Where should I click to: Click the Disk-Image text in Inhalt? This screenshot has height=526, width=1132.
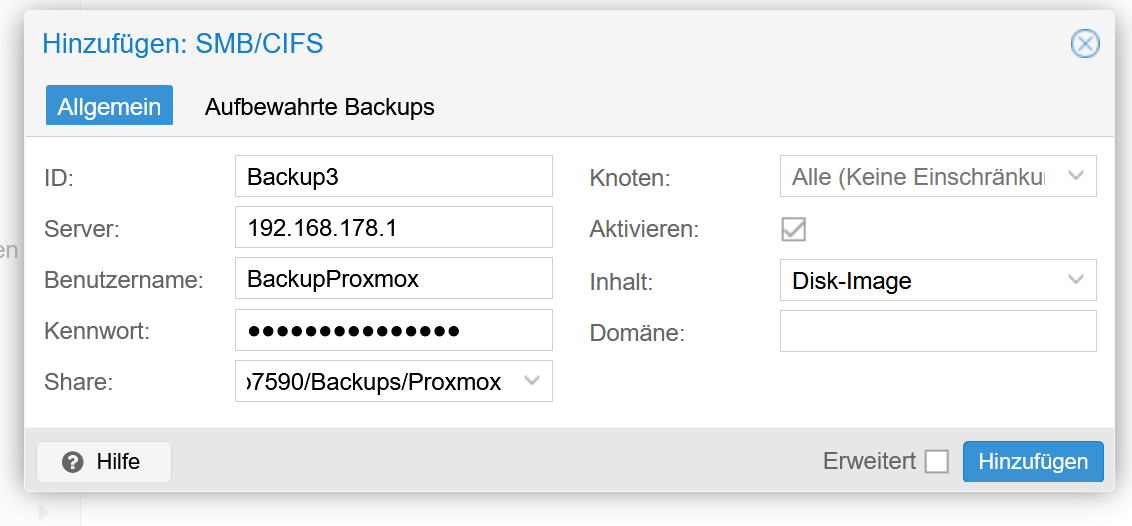tap(852, 281)
